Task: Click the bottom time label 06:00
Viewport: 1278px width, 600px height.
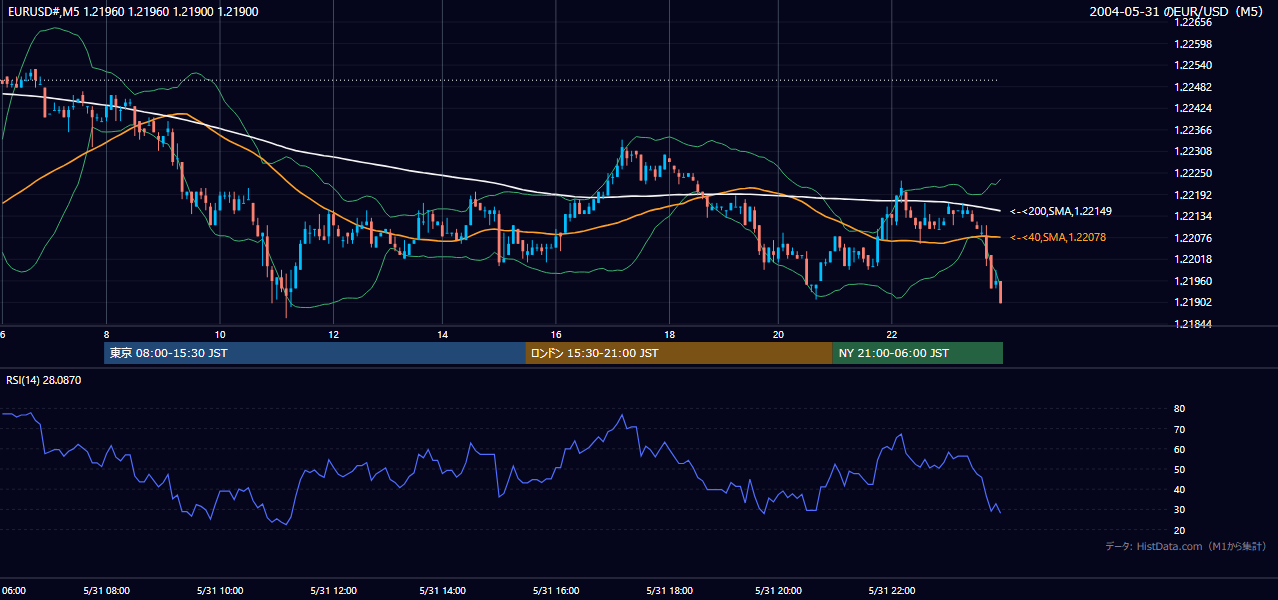Action: [12, 591]
